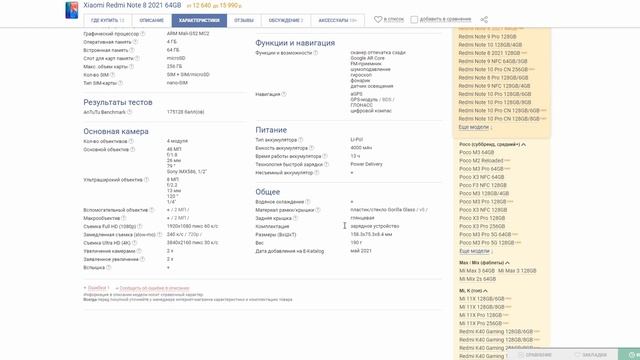Open help icon beside Время работы аккумулятора

[325, 156]
